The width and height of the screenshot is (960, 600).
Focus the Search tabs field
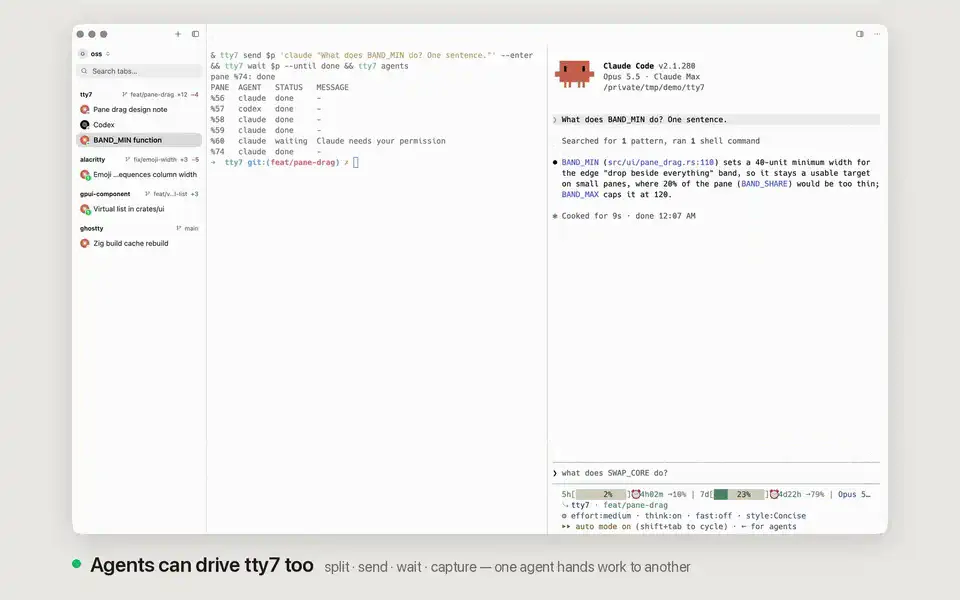point(139,71)
